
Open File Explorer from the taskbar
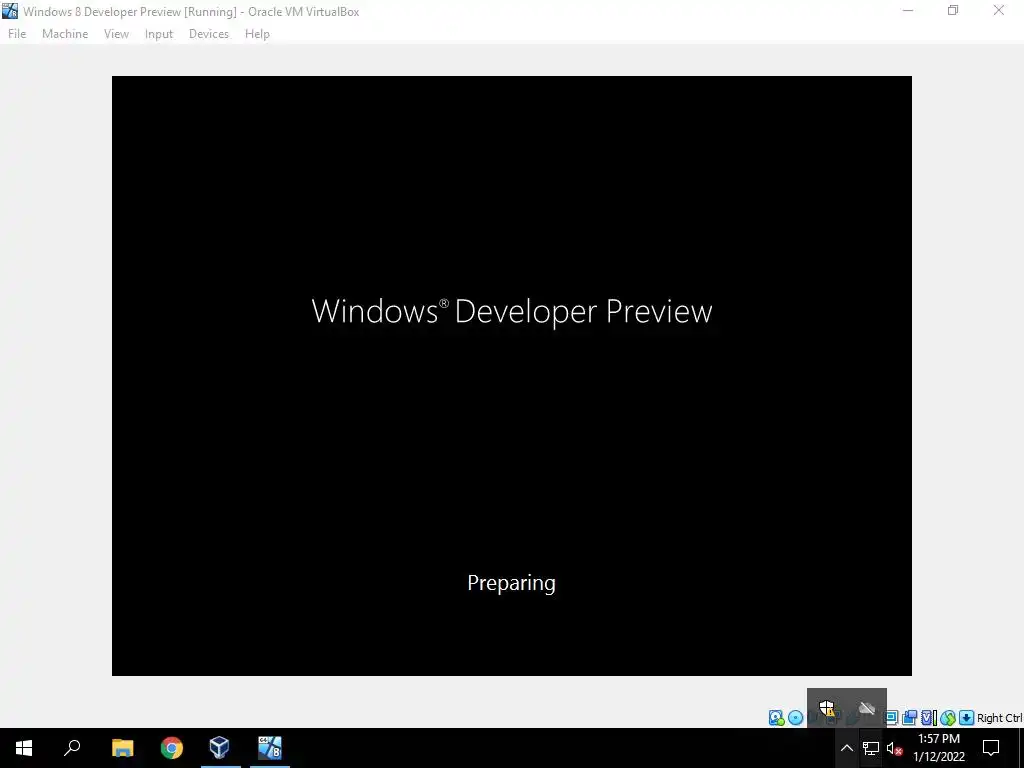coord(122,748)
